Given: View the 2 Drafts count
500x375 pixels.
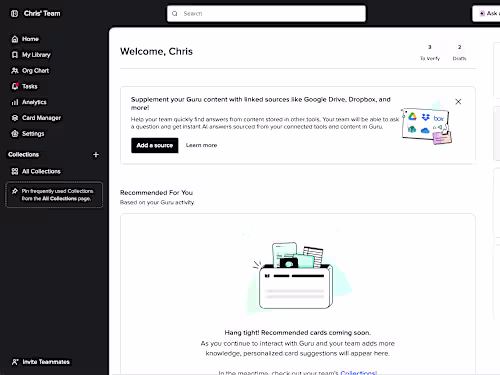Looking at the screenshot, I should (x=459, y=53).
